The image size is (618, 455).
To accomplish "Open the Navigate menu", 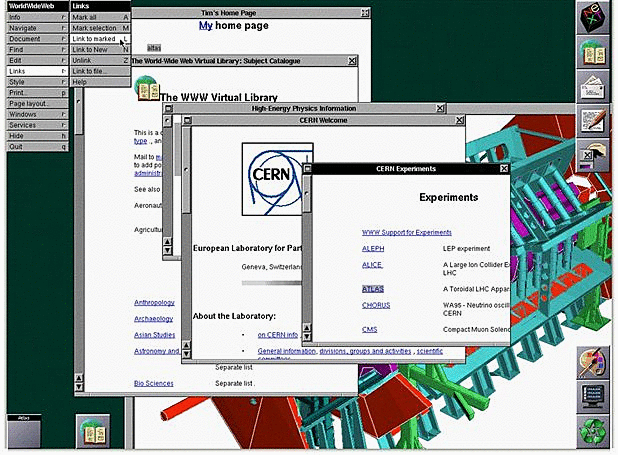I will [37, 28].
